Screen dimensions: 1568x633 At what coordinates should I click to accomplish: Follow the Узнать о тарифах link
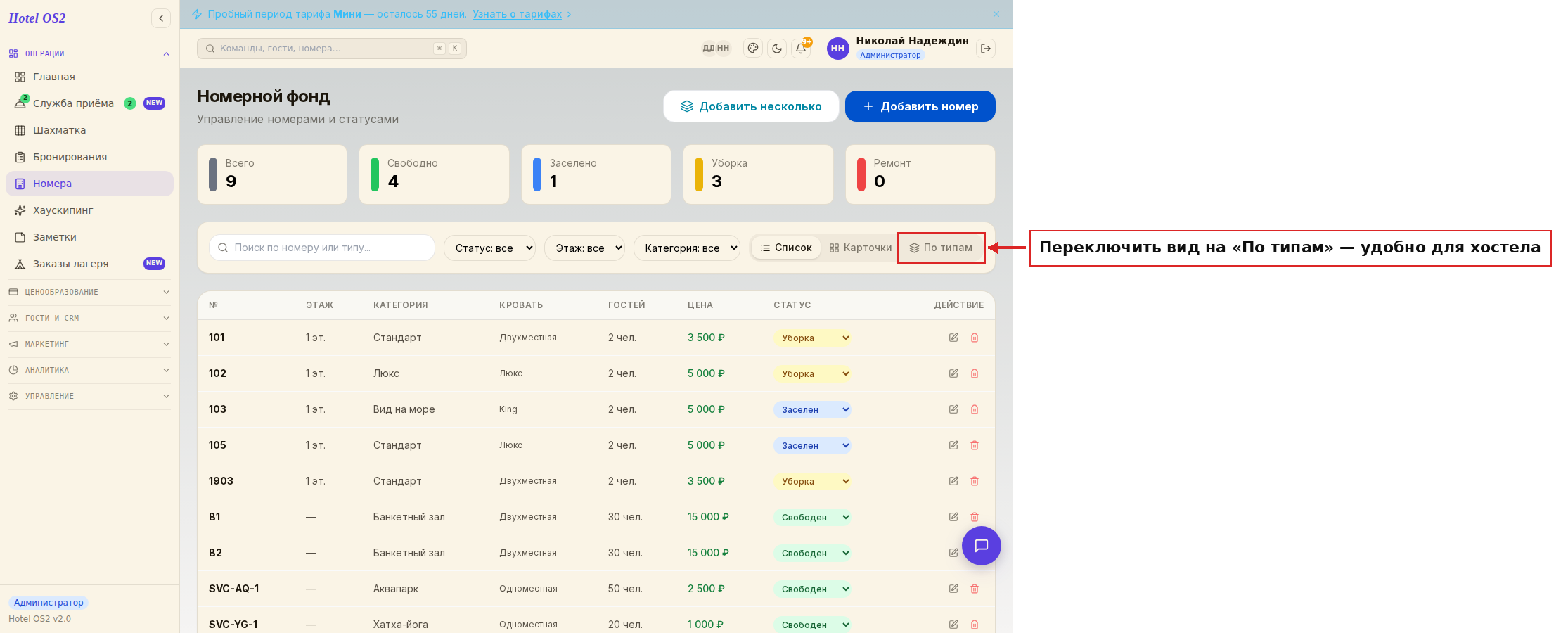pyautogui.click(x=517, y=14)
